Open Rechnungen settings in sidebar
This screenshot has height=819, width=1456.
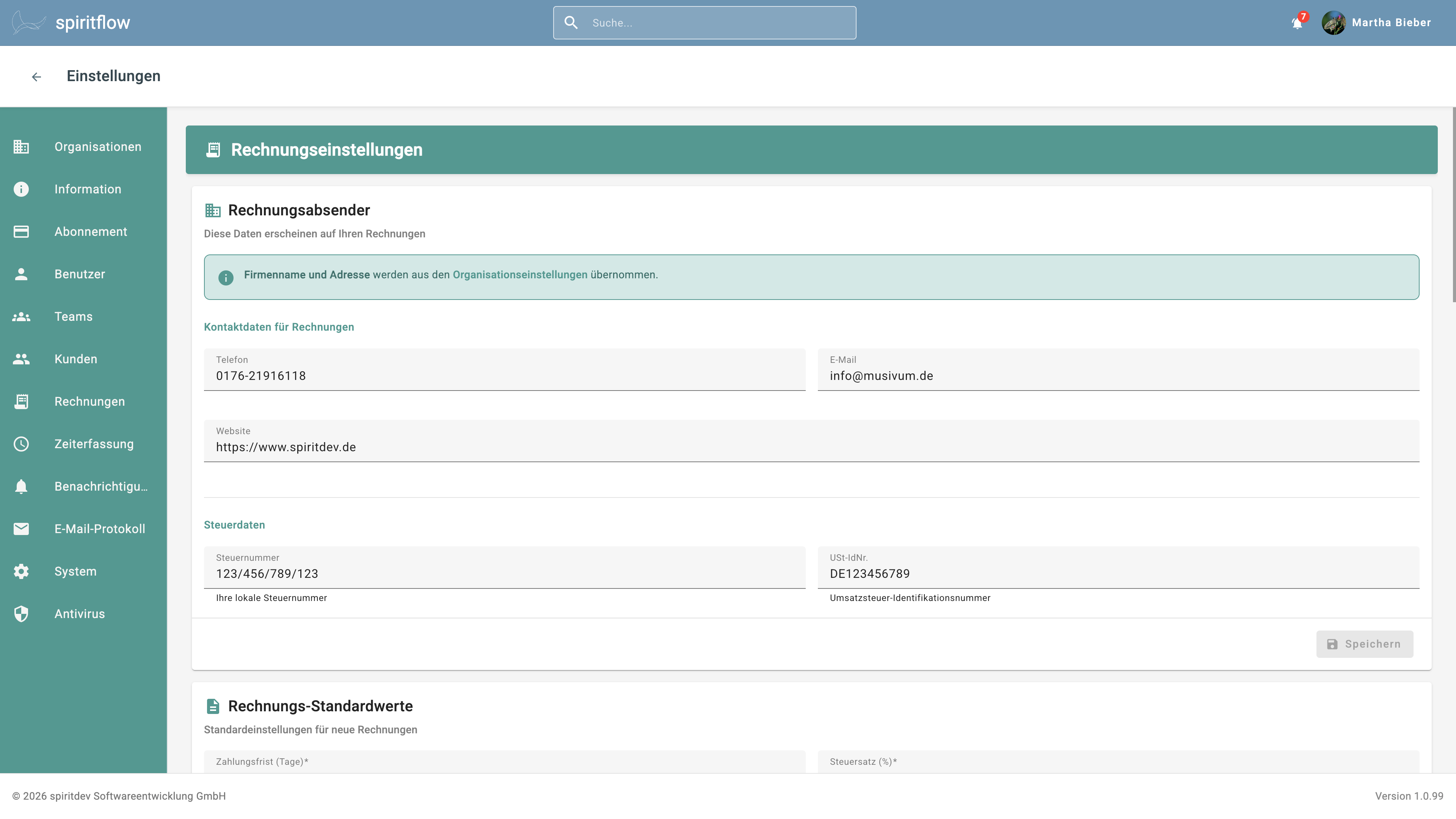(84, 401)
